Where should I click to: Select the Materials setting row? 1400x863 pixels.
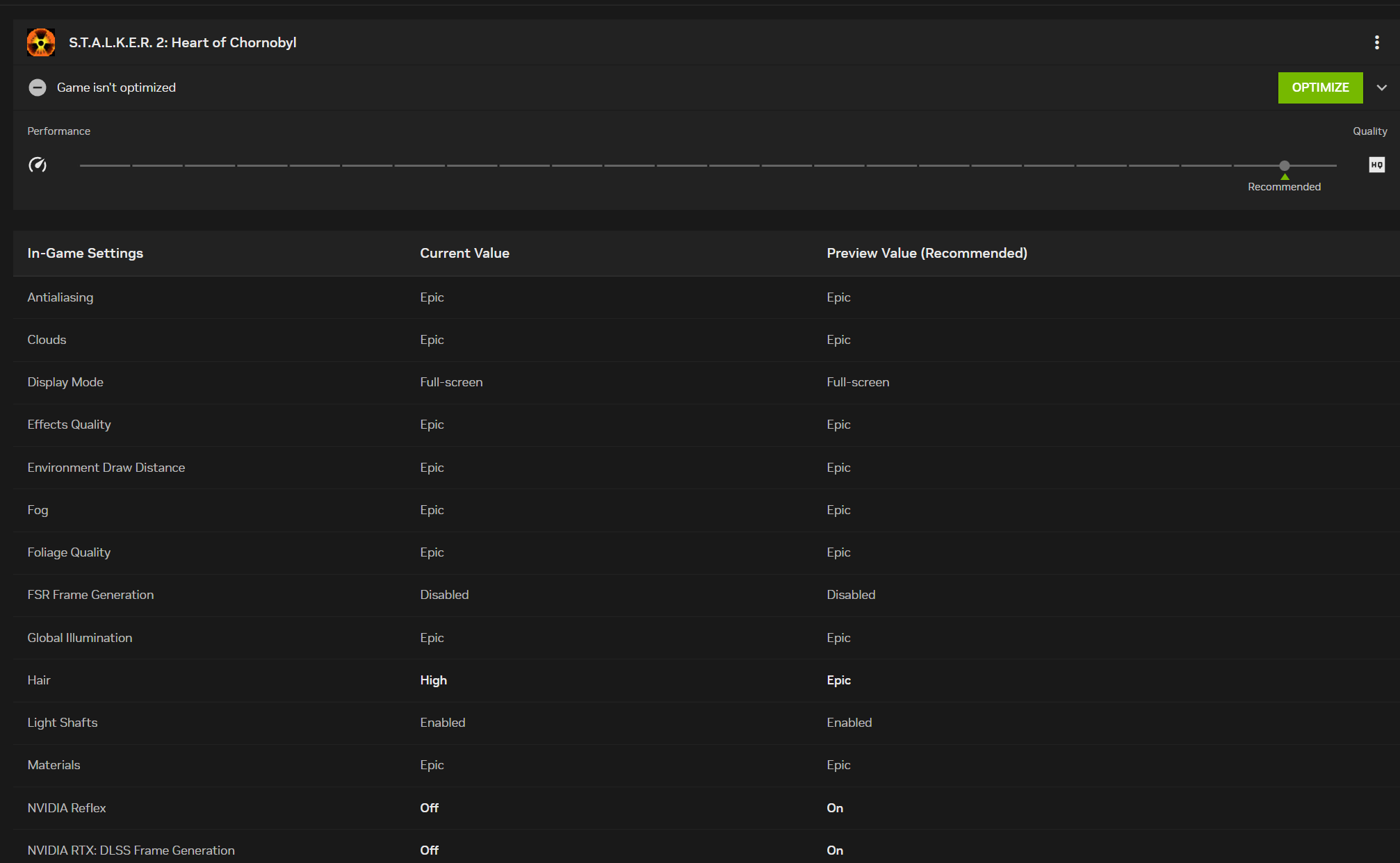(706, 765)
